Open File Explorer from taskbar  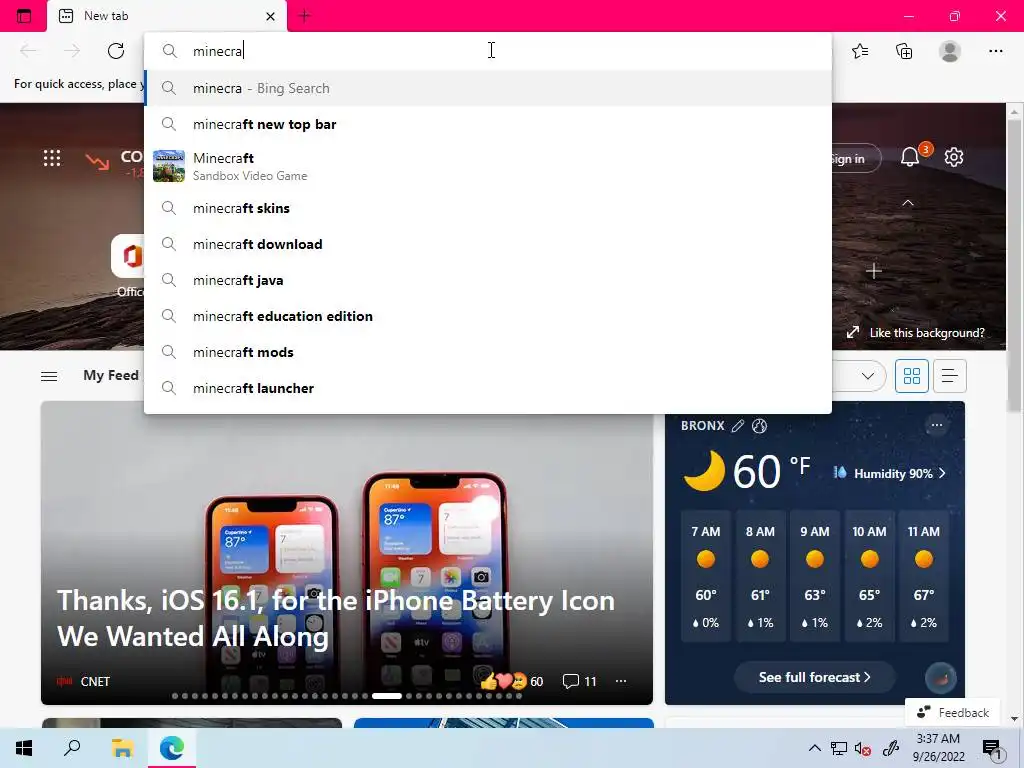pyautogui.click(x=122, y=748)
